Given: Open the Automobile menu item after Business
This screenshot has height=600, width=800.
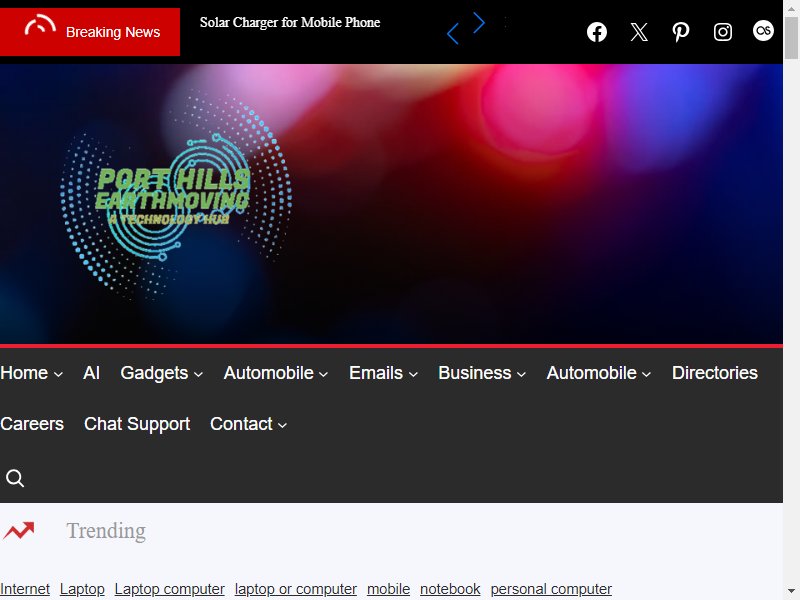Looking at the screenshot, I should [592, 373].
